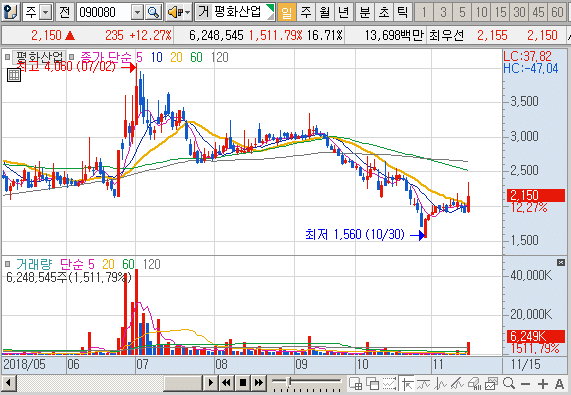Choose the 10 interval button
571x395 pixels.
point(481,12)
